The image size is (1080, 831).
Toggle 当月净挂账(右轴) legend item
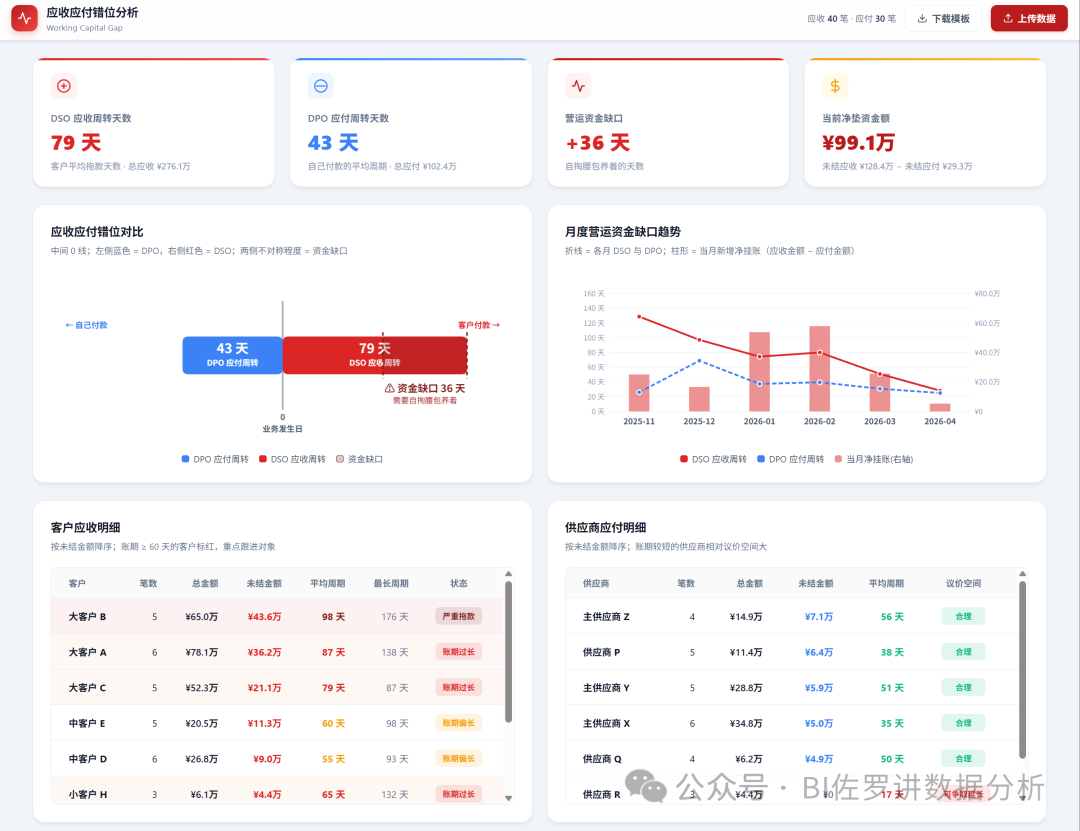[873, 460]
